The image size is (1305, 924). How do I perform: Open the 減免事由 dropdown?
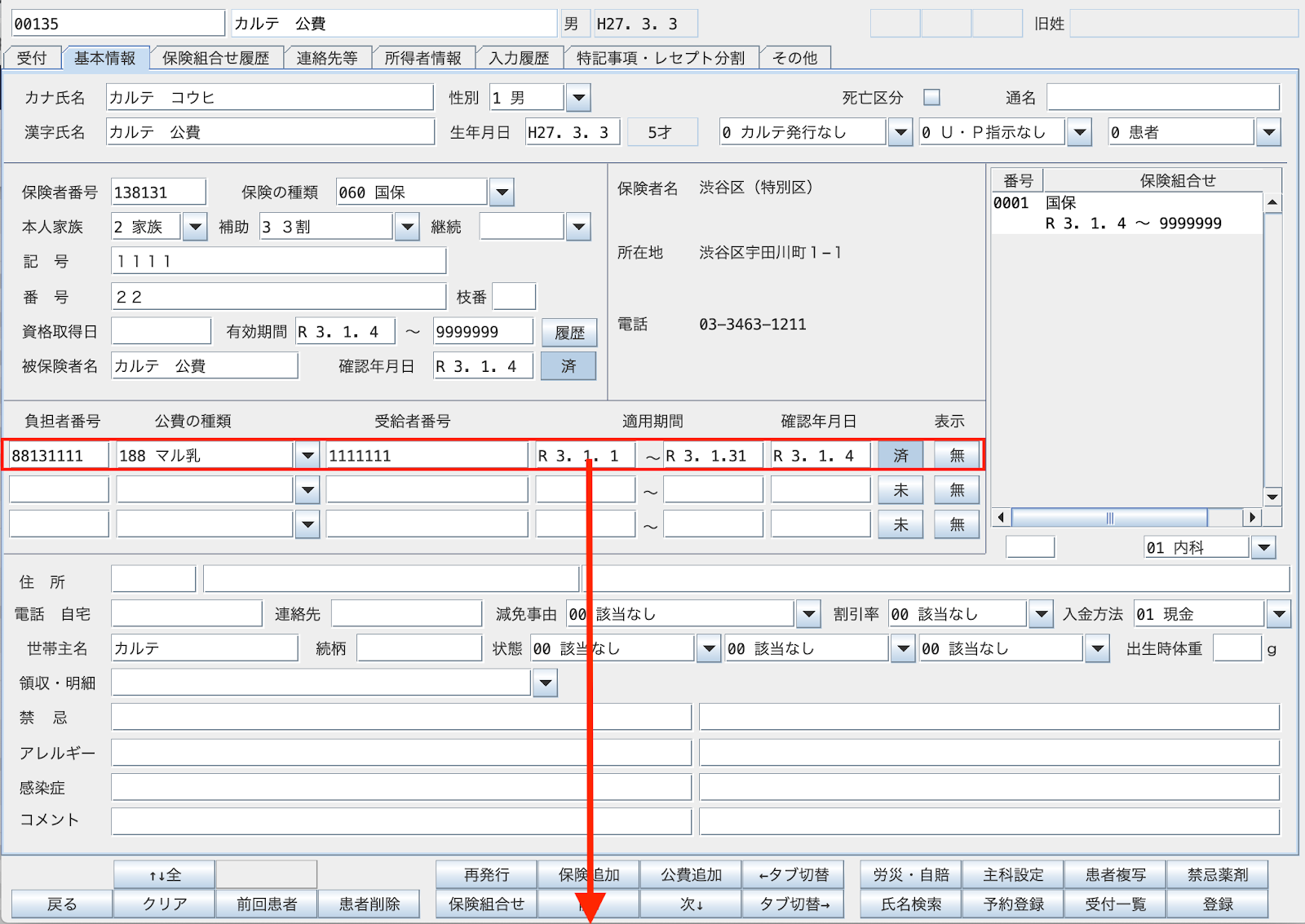pos(807,613)
